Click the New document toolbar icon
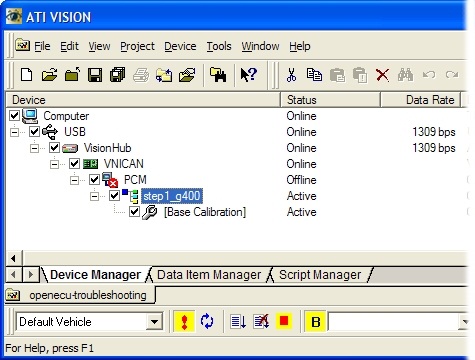 [27, 75]
